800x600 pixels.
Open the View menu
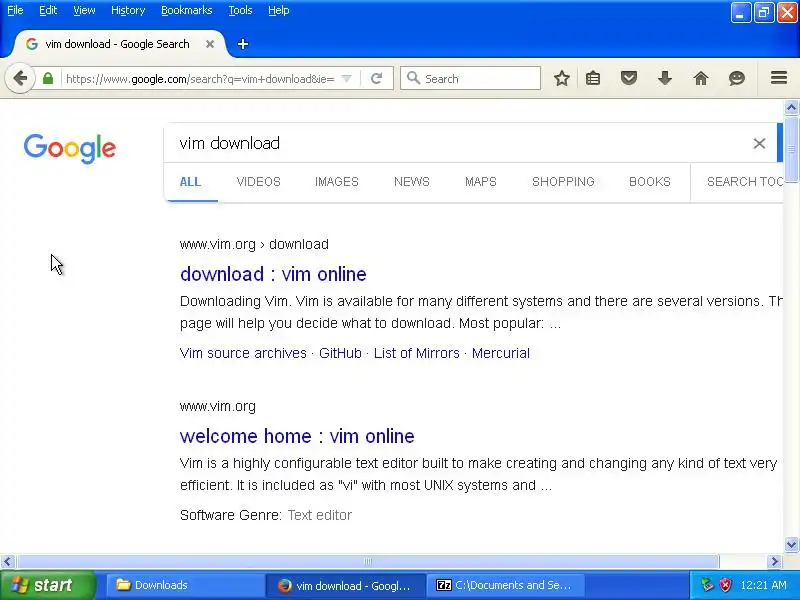[x=84, y=10]
